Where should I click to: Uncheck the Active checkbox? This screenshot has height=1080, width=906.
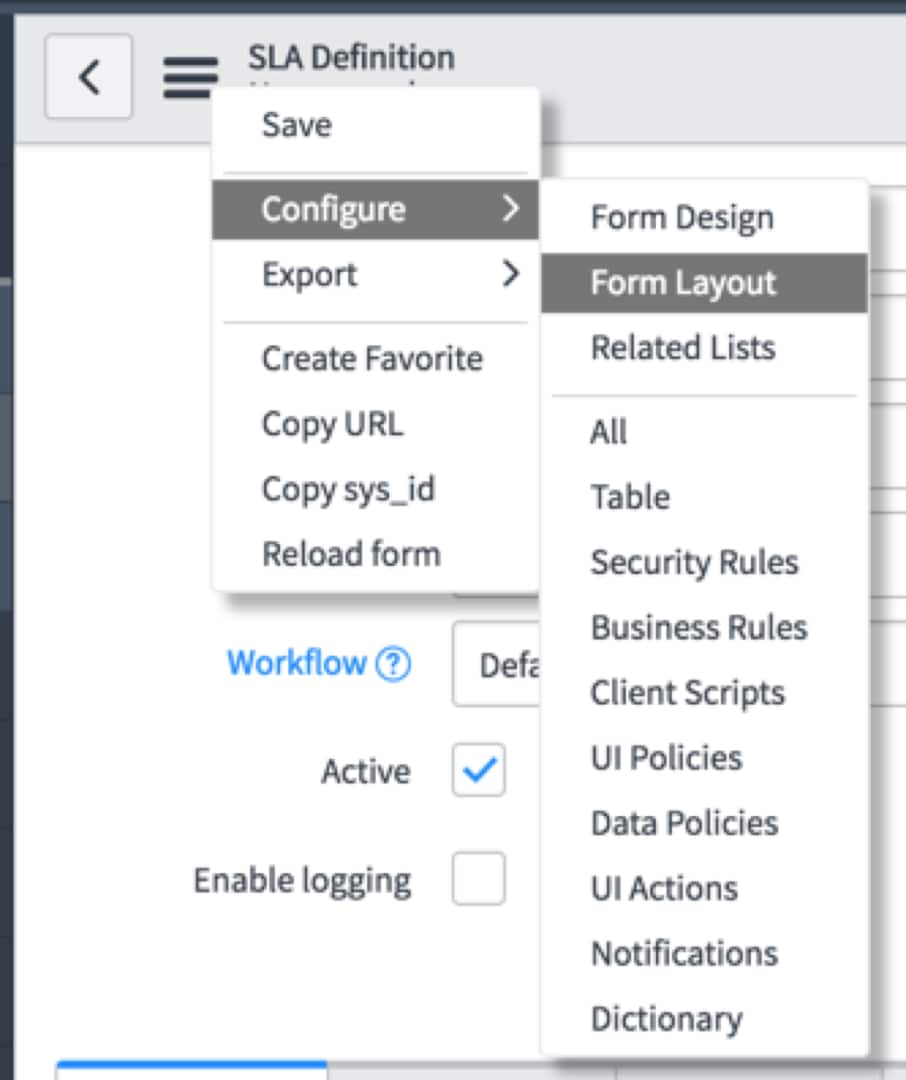479,770
